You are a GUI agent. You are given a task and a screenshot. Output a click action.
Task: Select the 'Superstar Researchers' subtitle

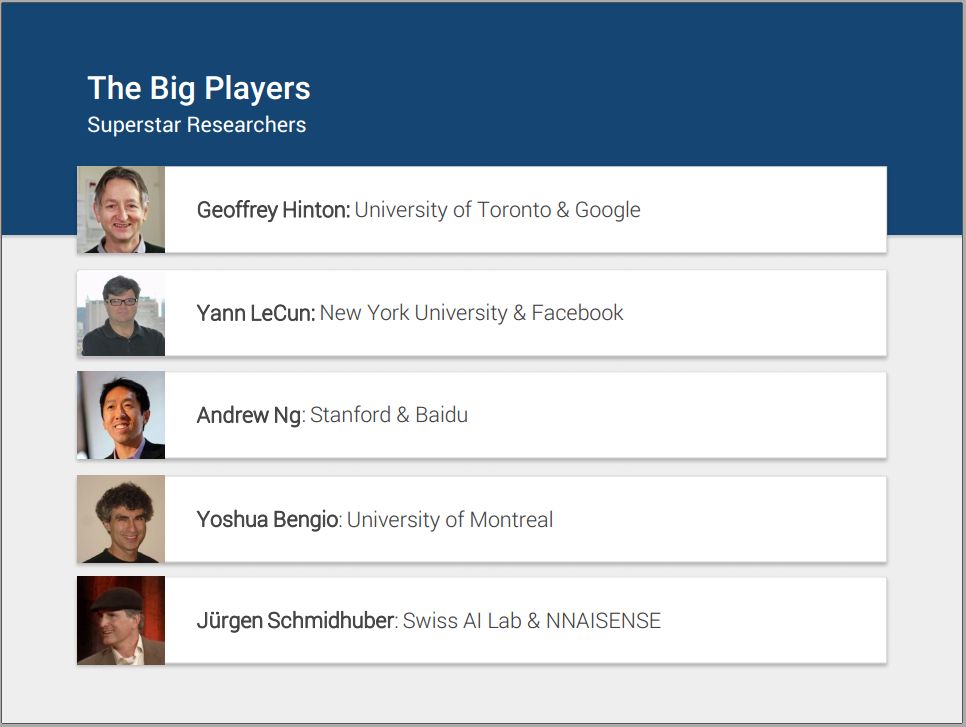[x=197, y=124]
